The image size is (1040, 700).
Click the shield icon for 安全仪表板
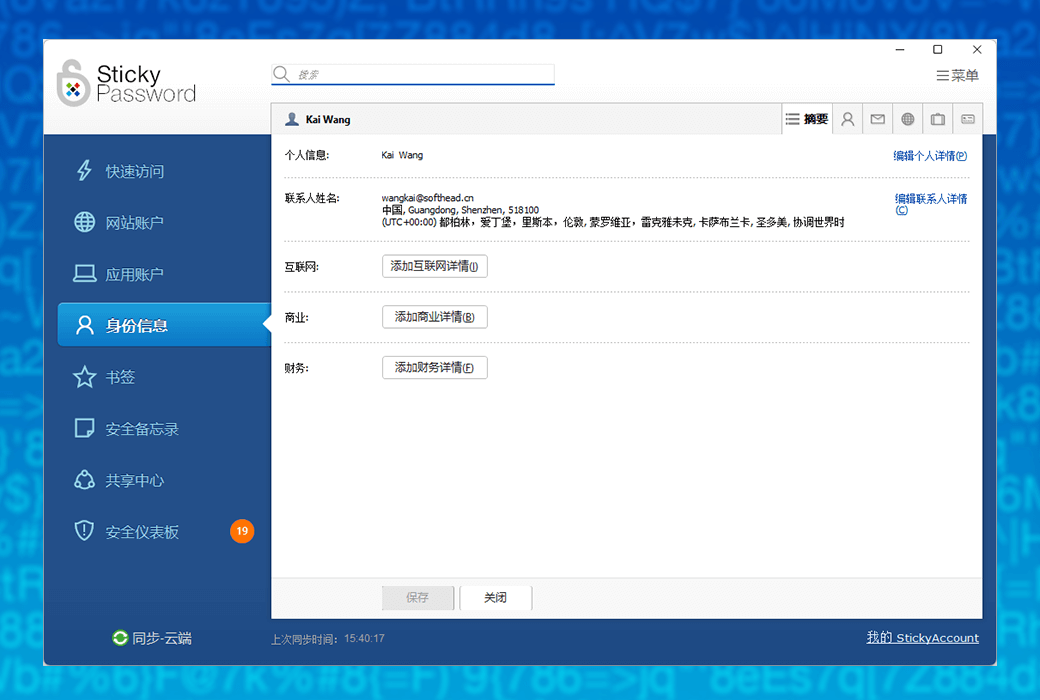tap(84, 531)
